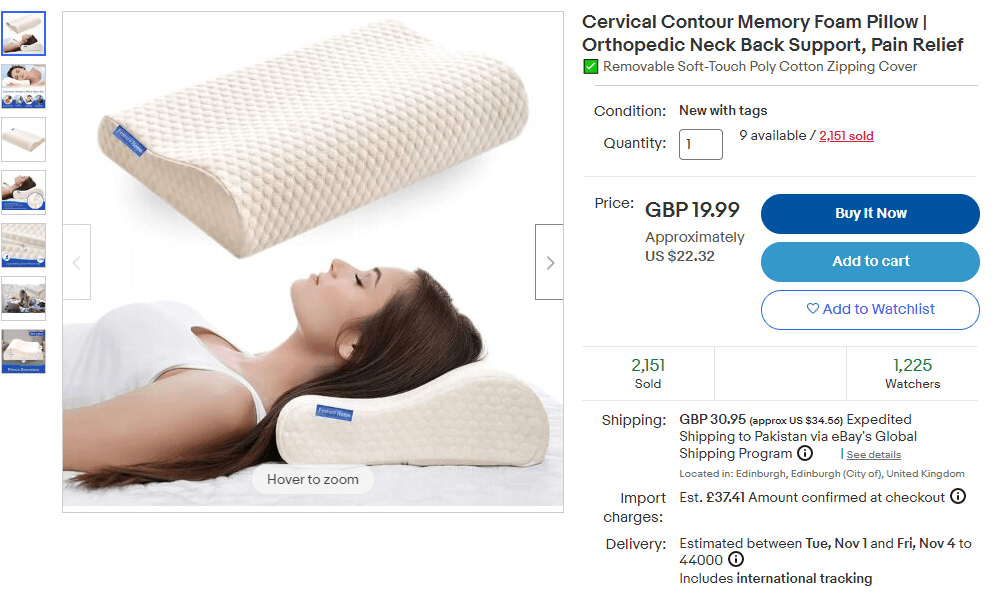Select the fifth thumbnail of pillow texture

pyautogui.click(x=24, y=245)
